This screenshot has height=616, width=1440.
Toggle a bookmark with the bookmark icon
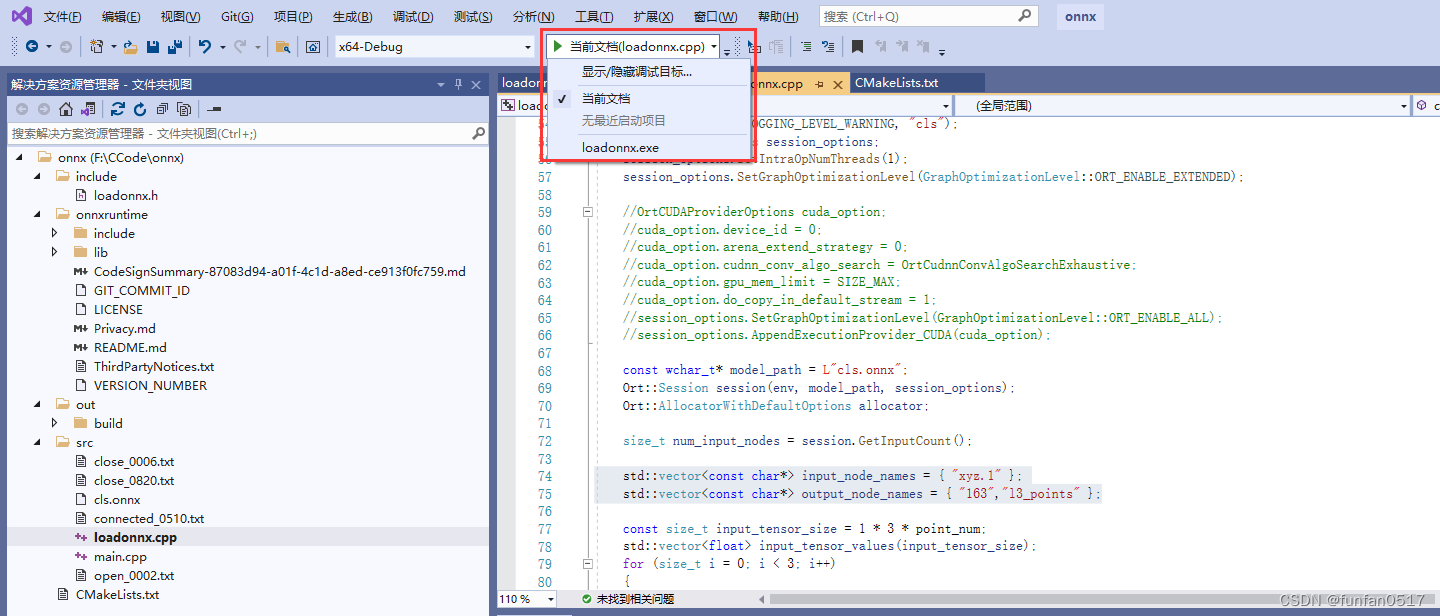(857, 47)
